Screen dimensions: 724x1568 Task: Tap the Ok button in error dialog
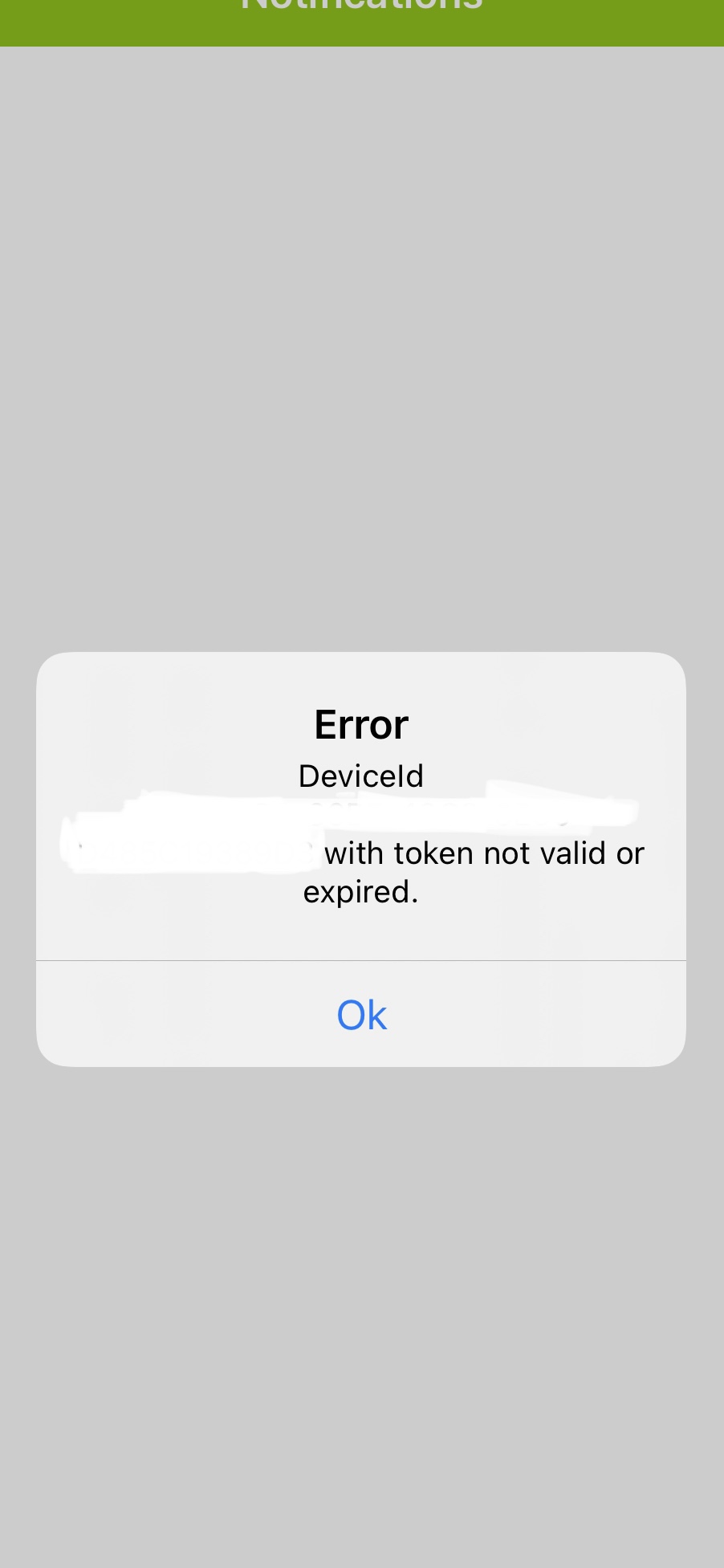point(361,1015)
